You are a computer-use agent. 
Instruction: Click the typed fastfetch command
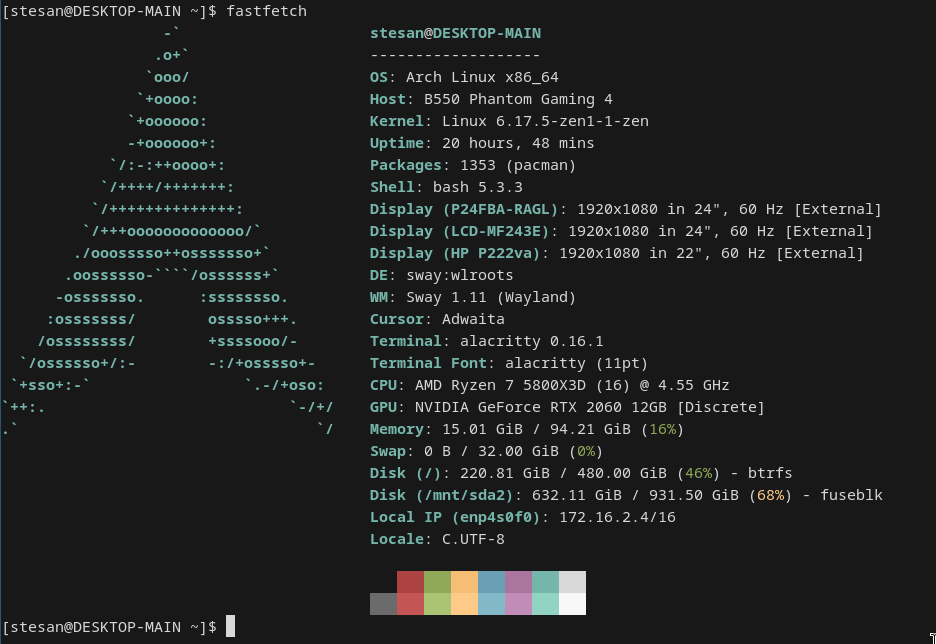(x=267, y=11)
